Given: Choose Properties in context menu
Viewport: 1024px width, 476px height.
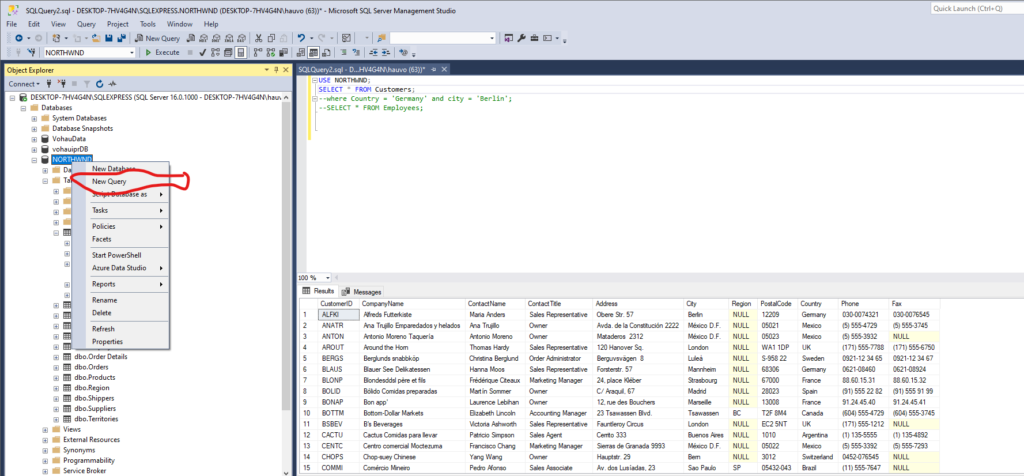Looking at the screenshot, I should tap(121, 341).
